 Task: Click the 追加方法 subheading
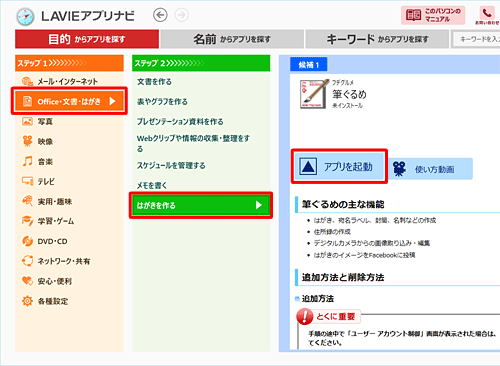(x=317, y=299)
